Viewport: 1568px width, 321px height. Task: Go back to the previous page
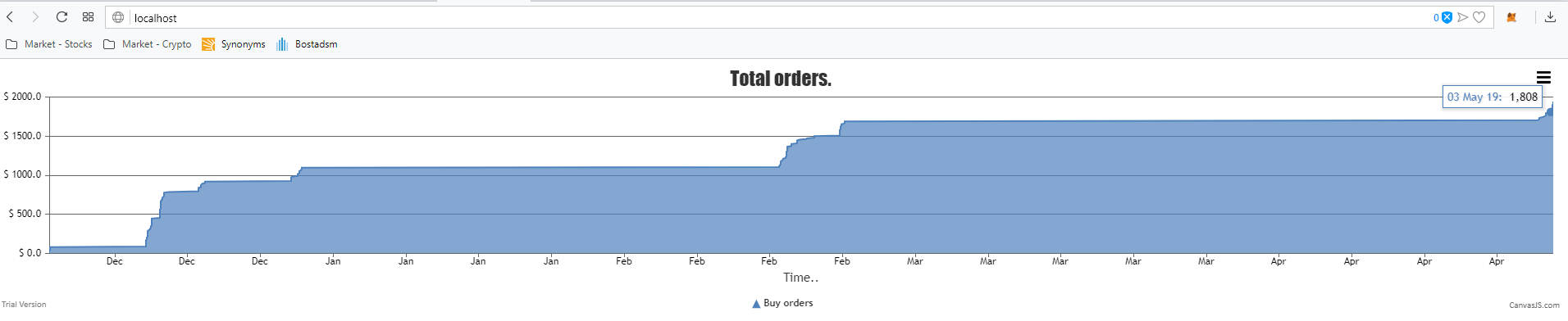tap(10, 17)
